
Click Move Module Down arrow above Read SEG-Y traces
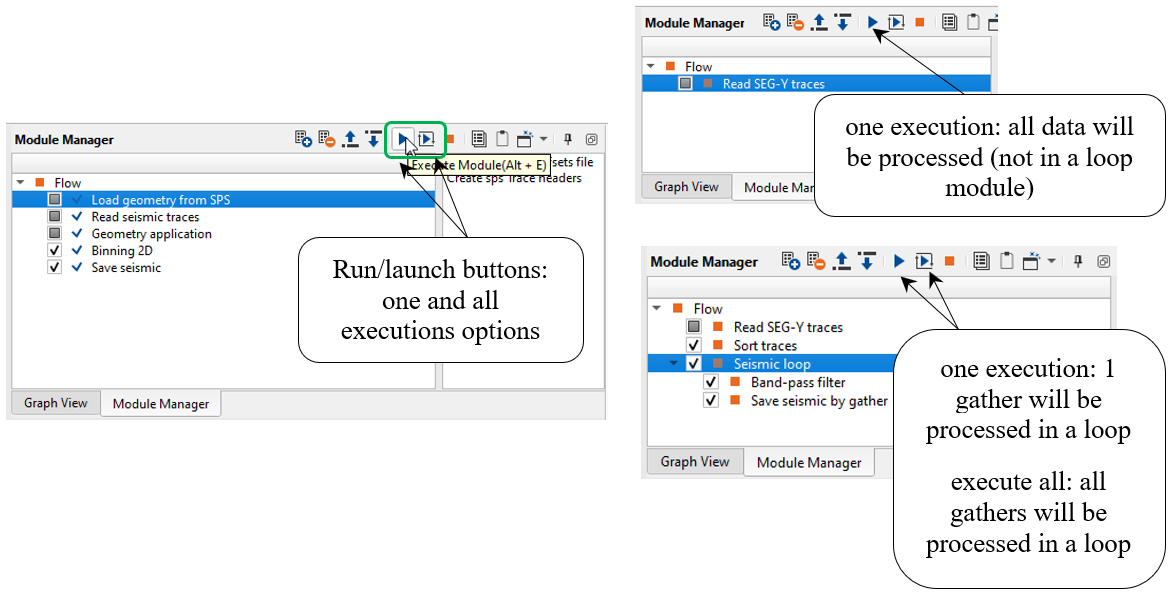(x=842, y=22)
